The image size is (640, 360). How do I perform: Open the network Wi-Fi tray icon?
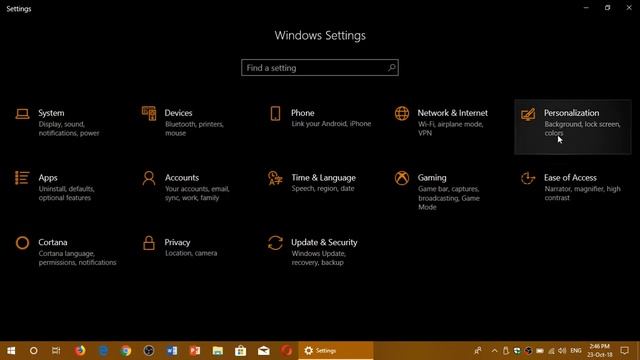point(551,351)
